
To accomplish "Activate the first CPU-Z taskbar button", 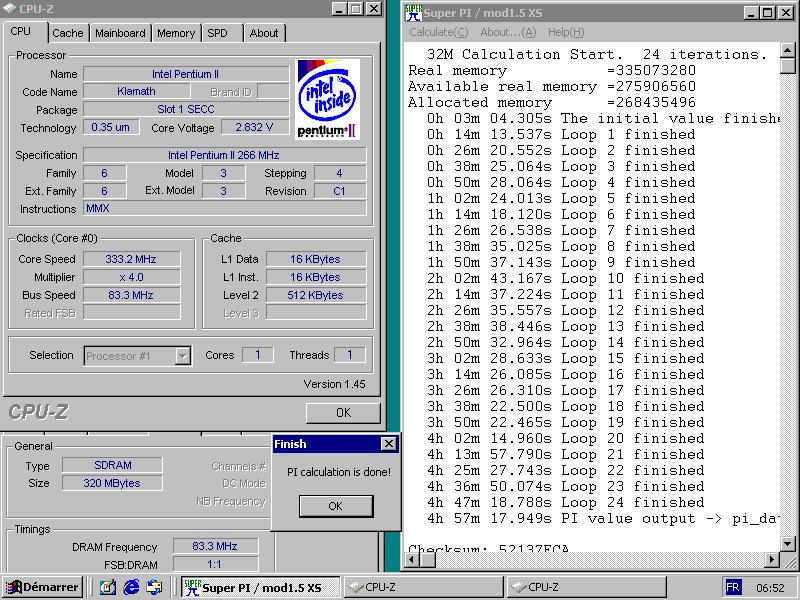I will [x=422, y=587].
